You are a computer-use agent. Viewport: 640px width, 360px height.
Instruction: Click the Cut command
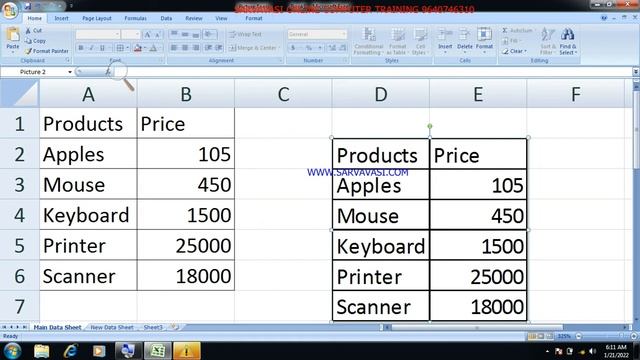[33, 31]
